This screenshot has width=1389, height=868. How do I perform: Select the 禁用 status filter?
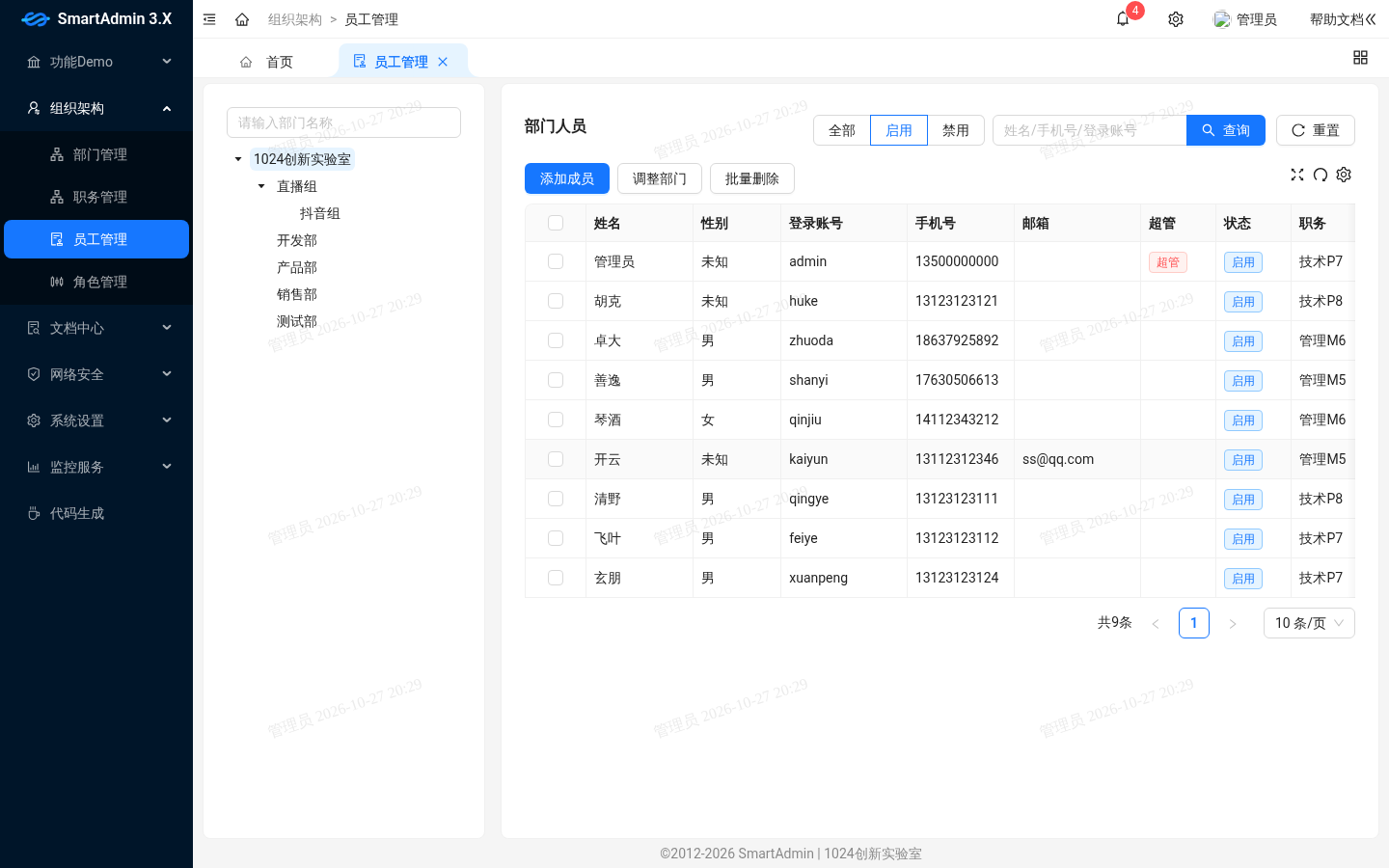[956, 130]
